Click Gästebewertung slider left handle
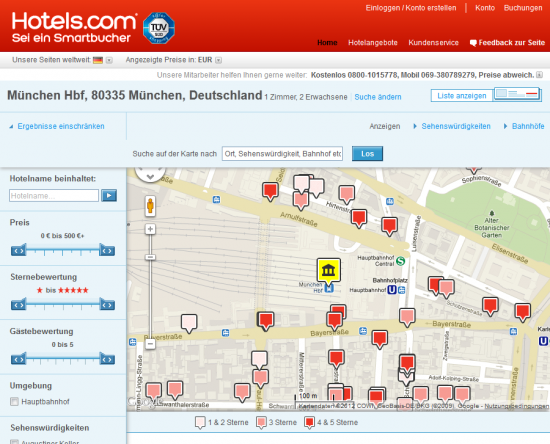This screenshot has height=444, width=550. point(19,359)
